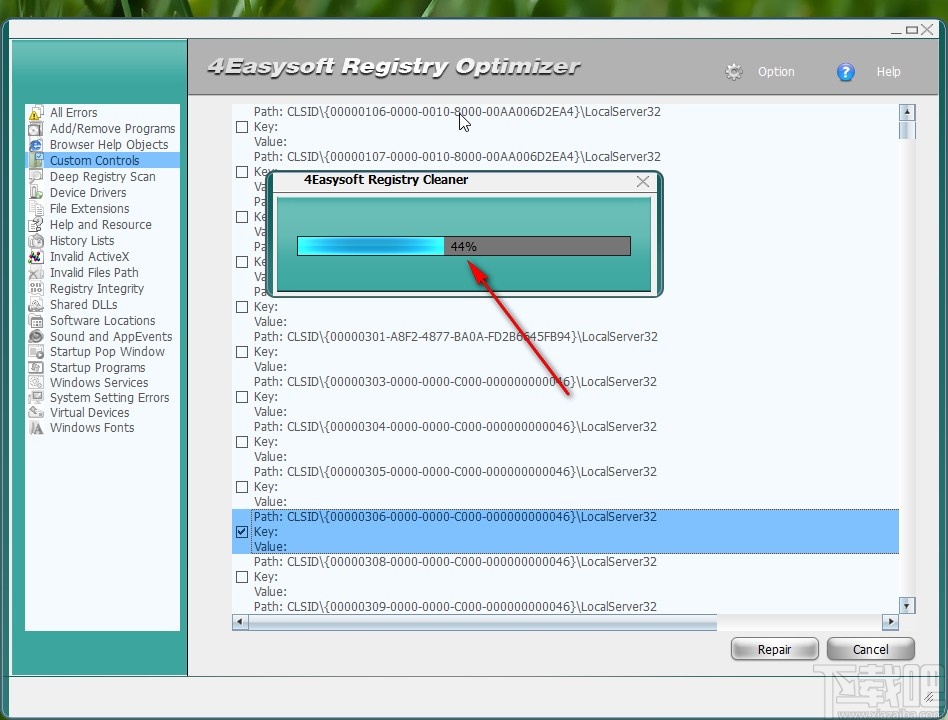
Task: Click the Repair button
Action: coord(774,649)
